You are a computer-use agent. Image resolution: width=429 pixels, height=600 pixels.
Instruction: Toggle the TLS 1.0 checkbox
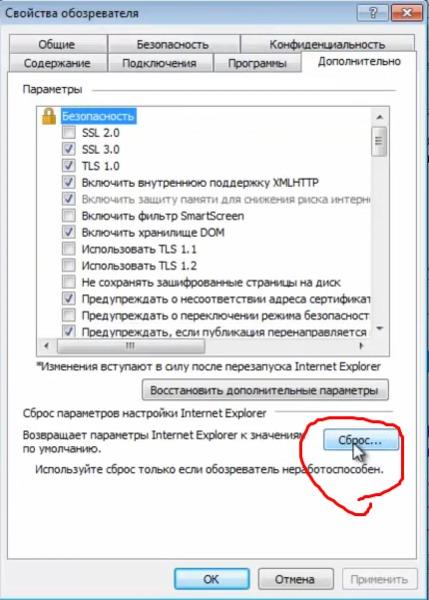click(69, 166)
